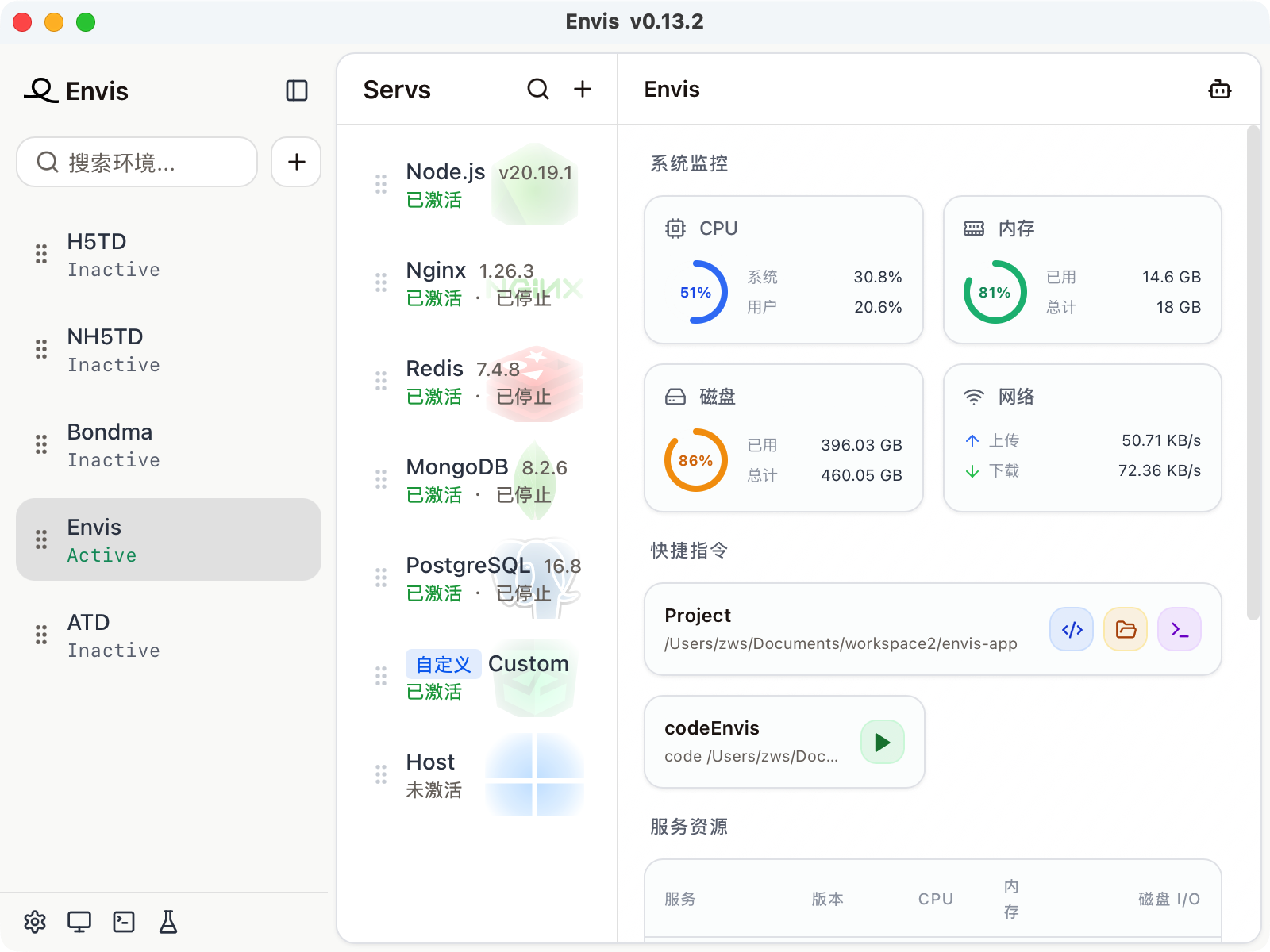Click the 版本 column header

(x=827, y=899)
